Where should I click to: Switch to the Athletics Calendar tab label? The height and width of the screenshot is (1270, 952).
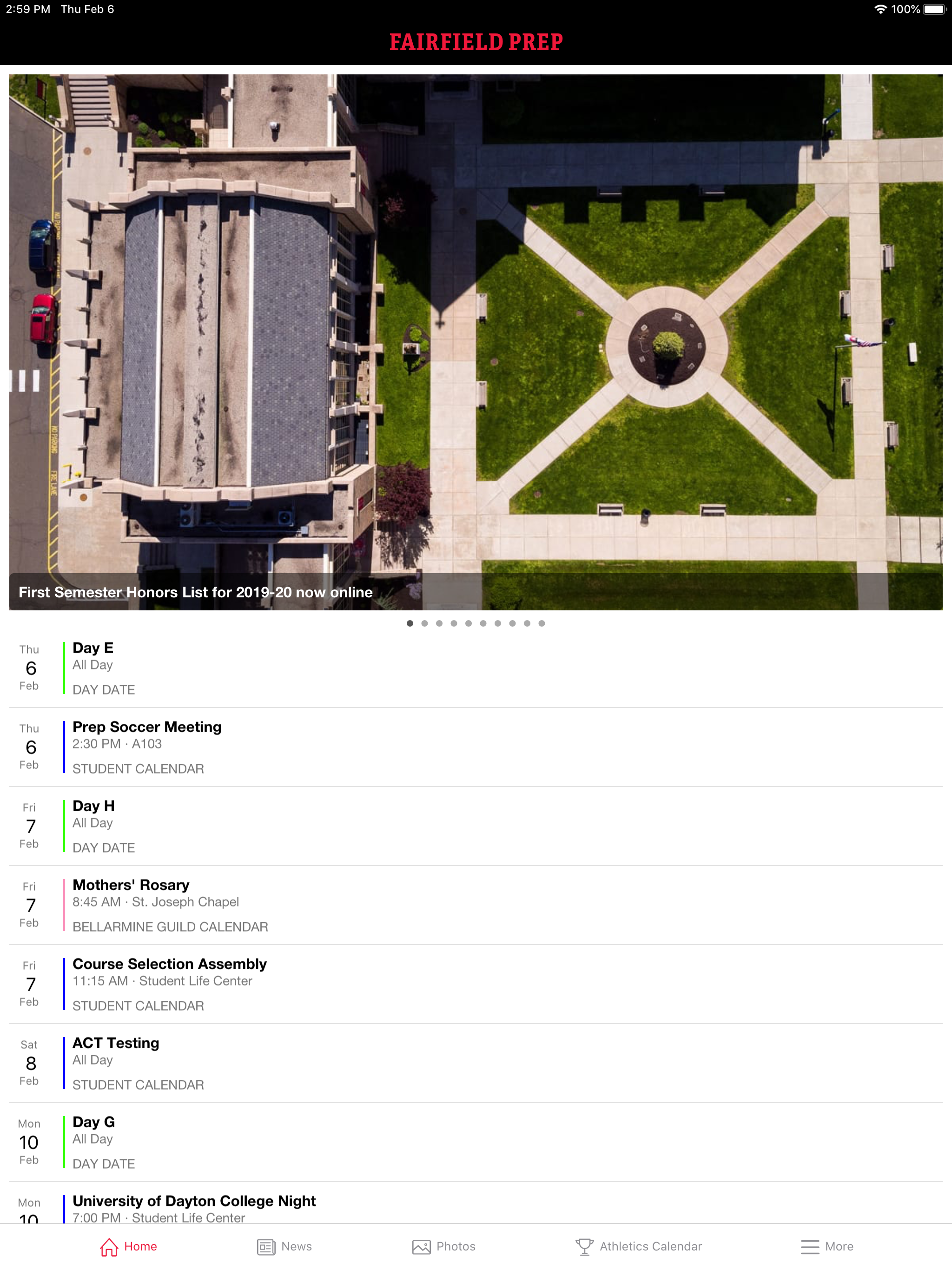(651, 1246)
